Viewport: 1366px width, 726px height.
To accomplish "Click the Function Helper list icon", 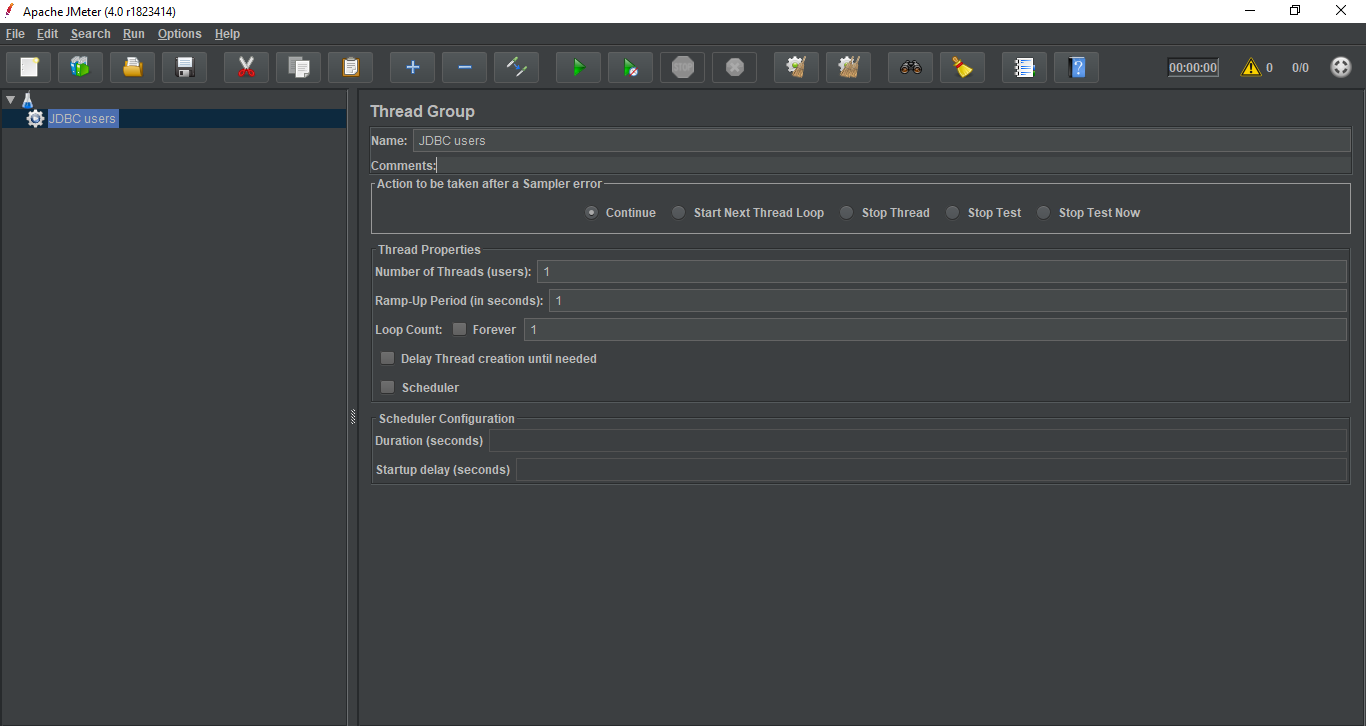I will point(1024,68).
